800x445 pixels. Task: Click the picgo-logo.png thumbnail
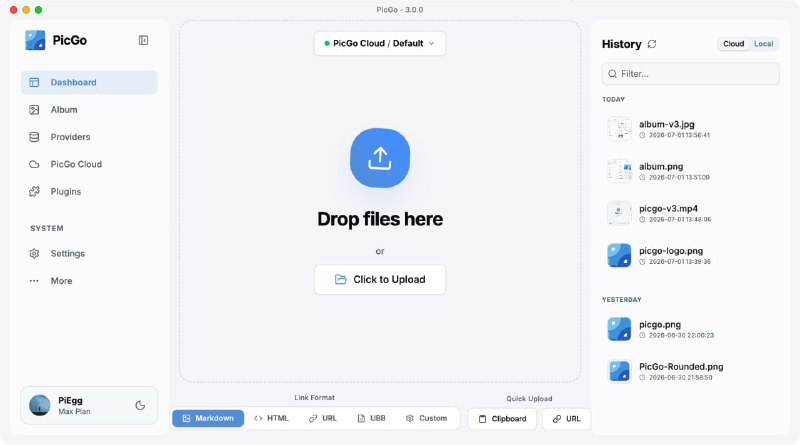[x=619, y=255]
